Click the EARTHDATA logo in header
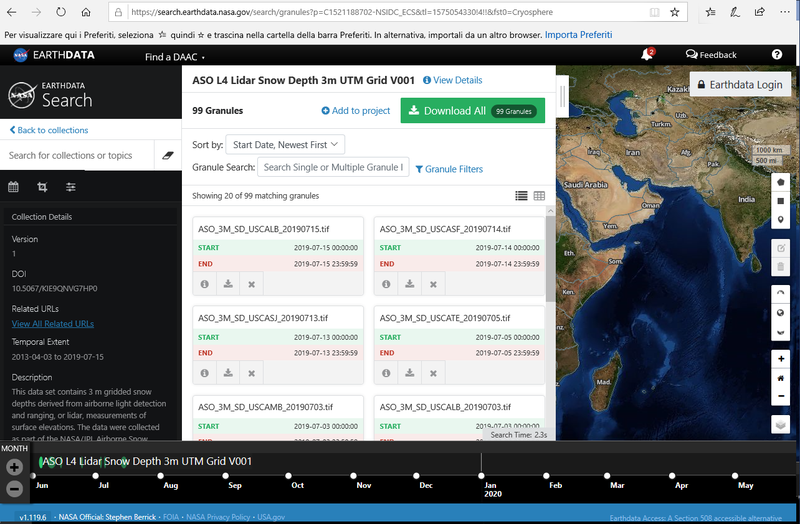 [x=54, y=55]
